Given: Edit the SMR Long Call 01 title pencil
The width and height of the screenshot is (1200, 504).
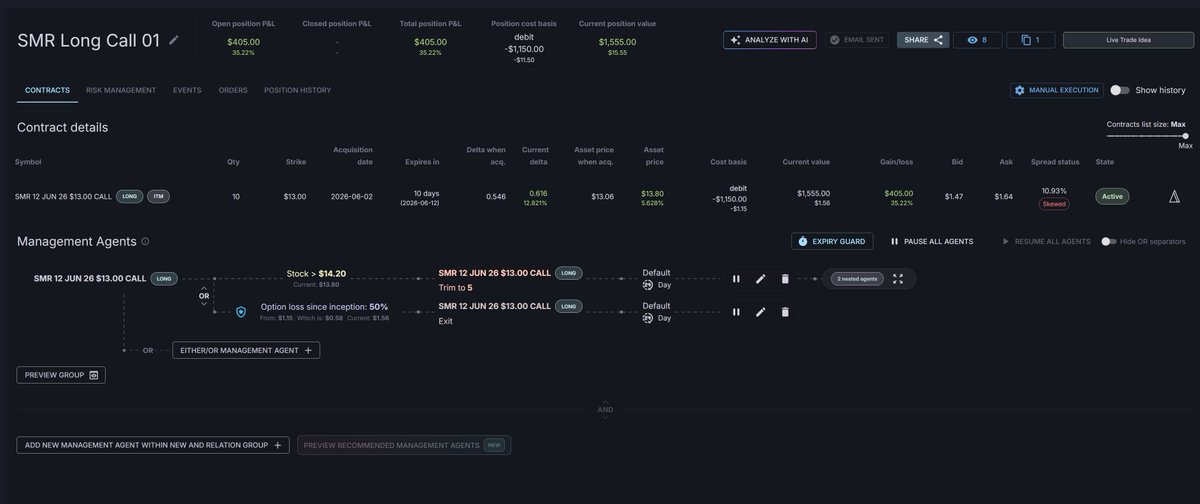Looking at the screenshot, I should point(174,40).
